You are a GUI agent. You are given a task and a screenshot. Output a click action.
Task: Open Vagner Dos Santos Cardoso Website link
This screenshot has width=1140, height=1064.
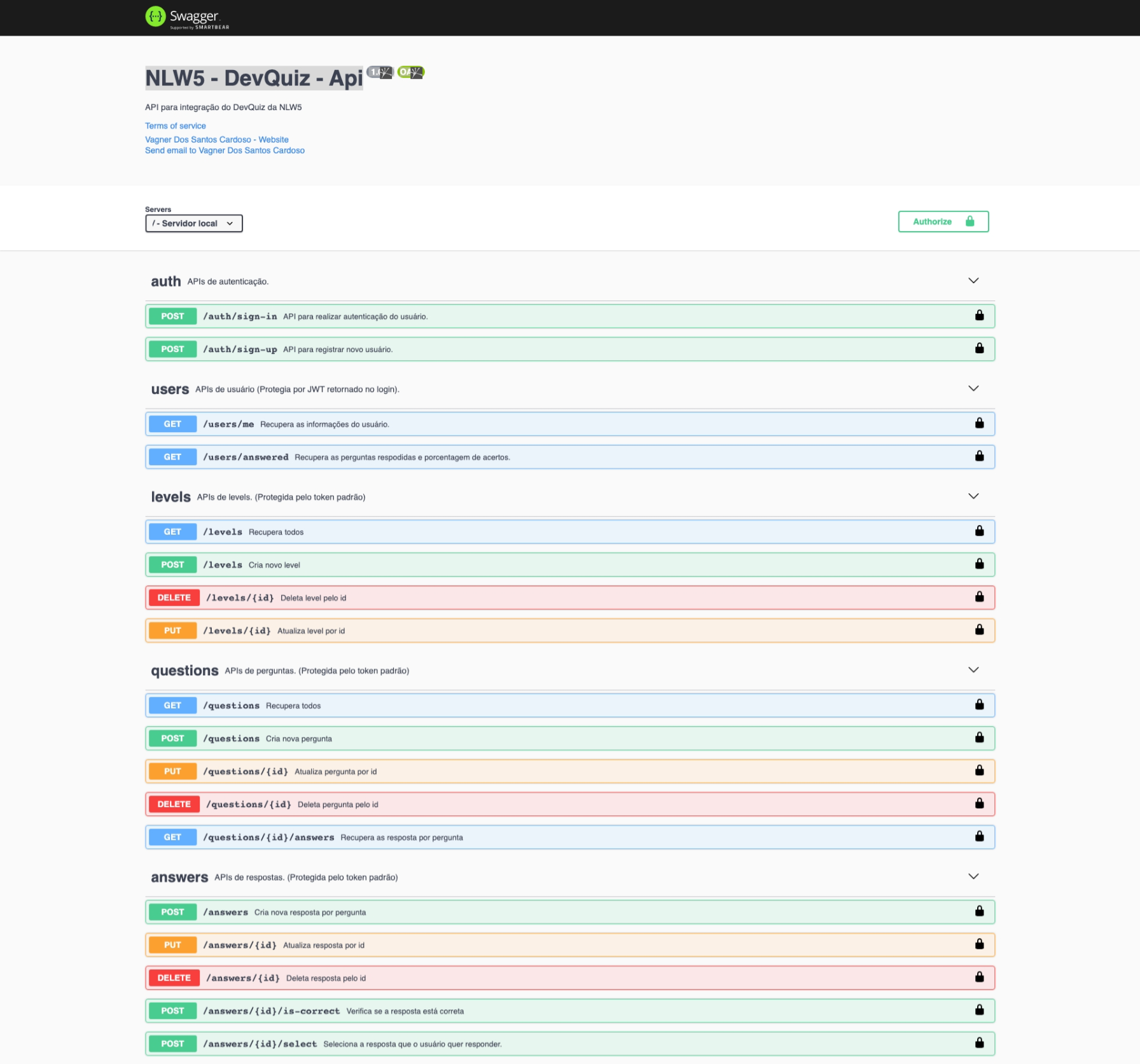click(217, 139)
